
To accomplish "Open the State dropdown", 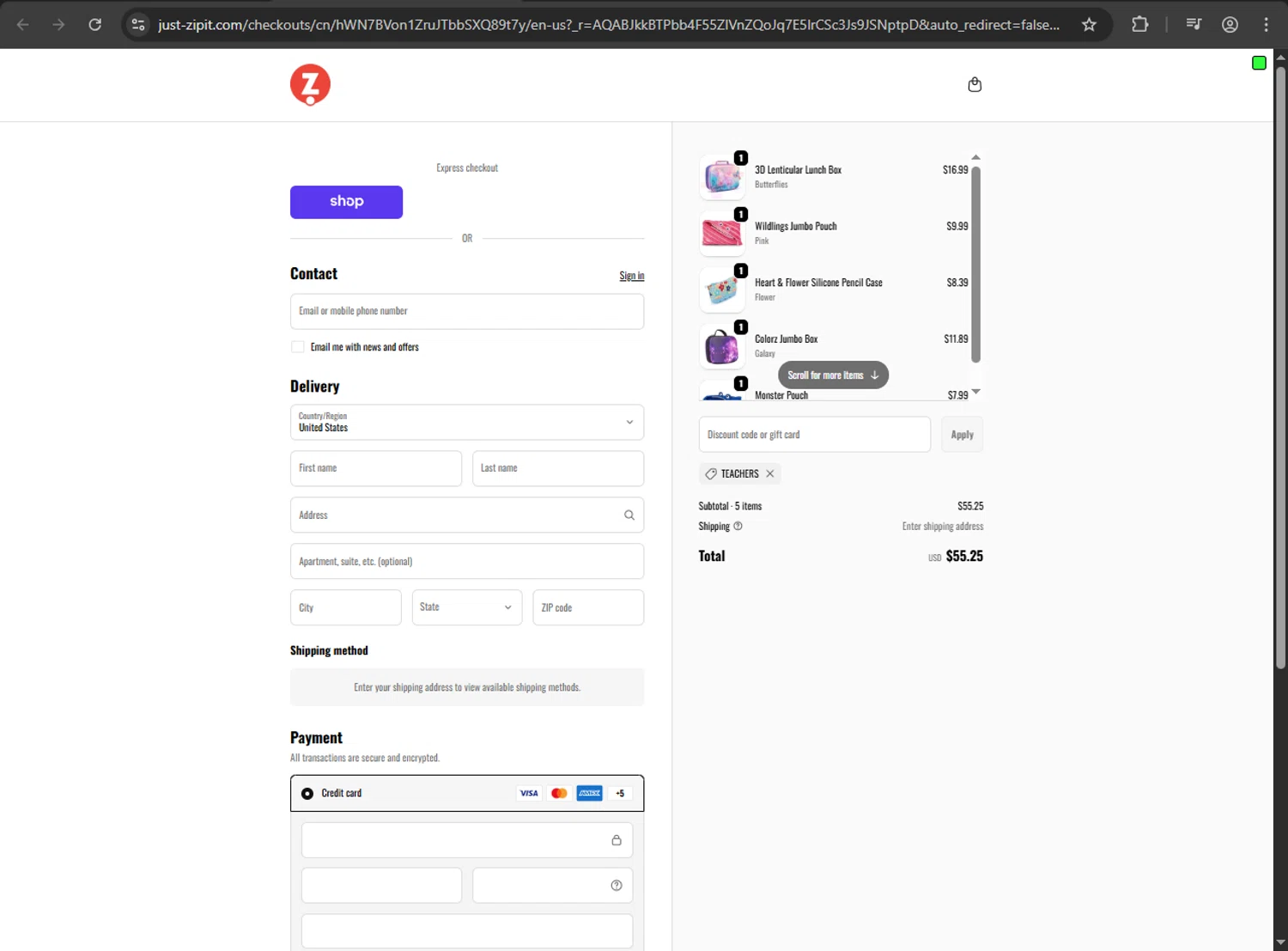I will [x=467, y=607].
